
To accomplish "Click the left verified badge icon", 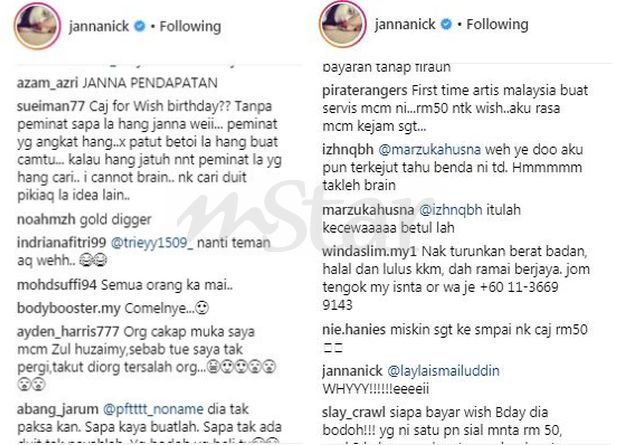I will point(139,26).
